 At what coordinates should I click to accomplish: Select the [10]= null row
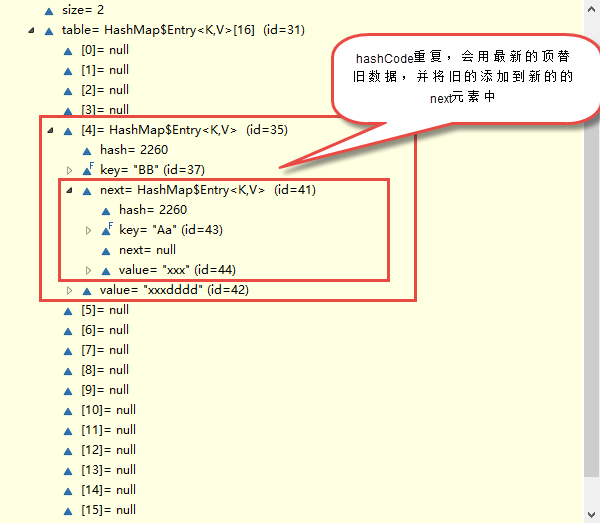pos(108,410)
